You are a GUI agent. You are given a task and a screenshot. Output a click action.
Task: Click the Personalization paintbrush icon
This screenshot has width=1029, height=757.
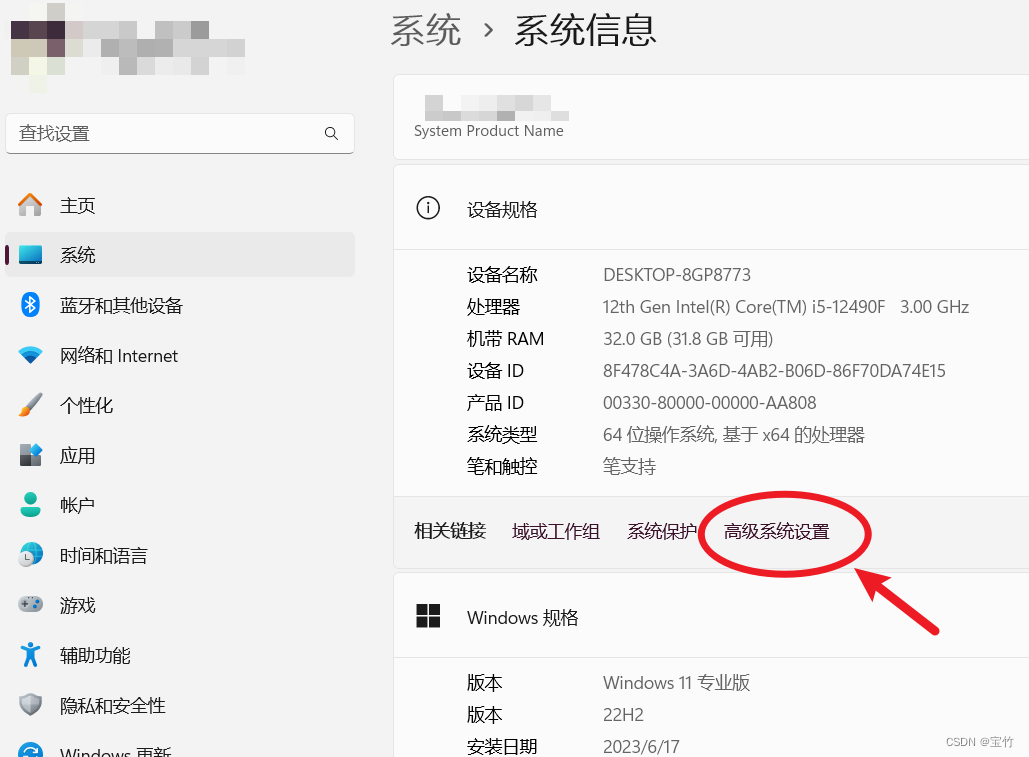(x=30, y=405)
